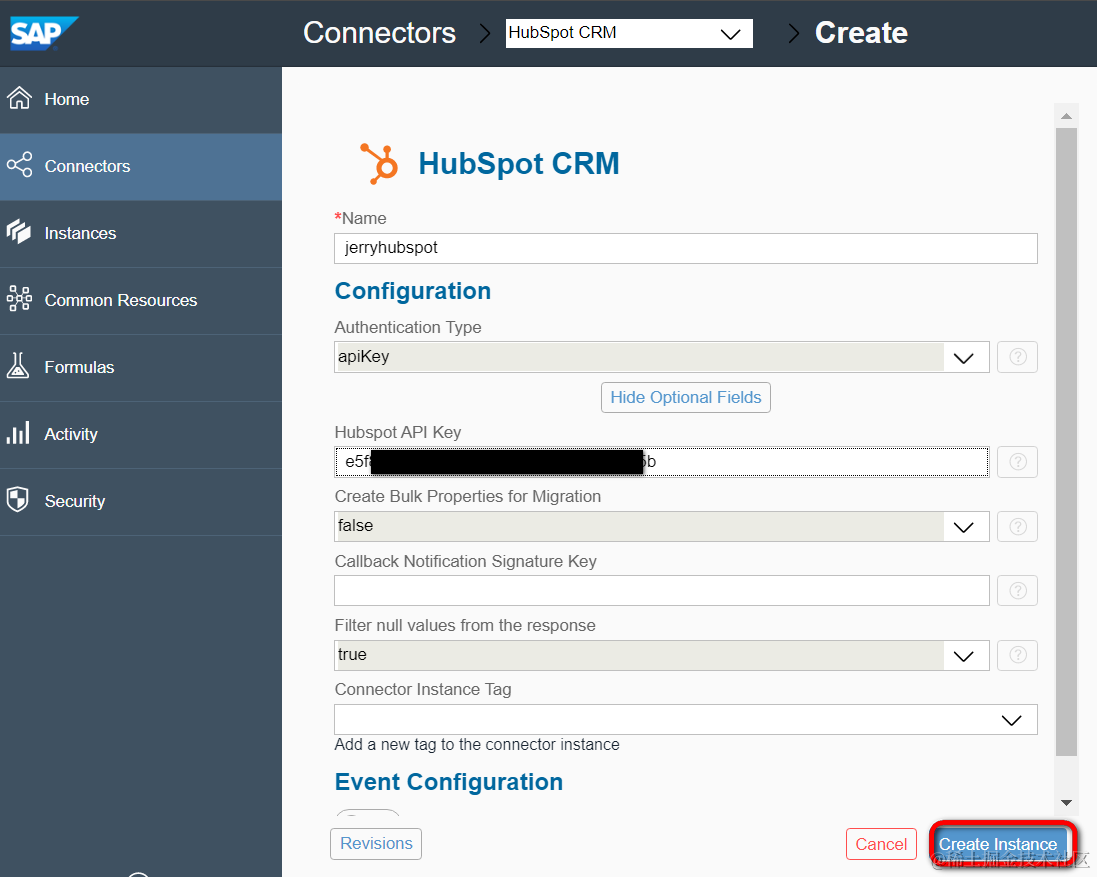
Task: Open help for Callback Notification Signature Key
Action: click(x=1017, y=591)
